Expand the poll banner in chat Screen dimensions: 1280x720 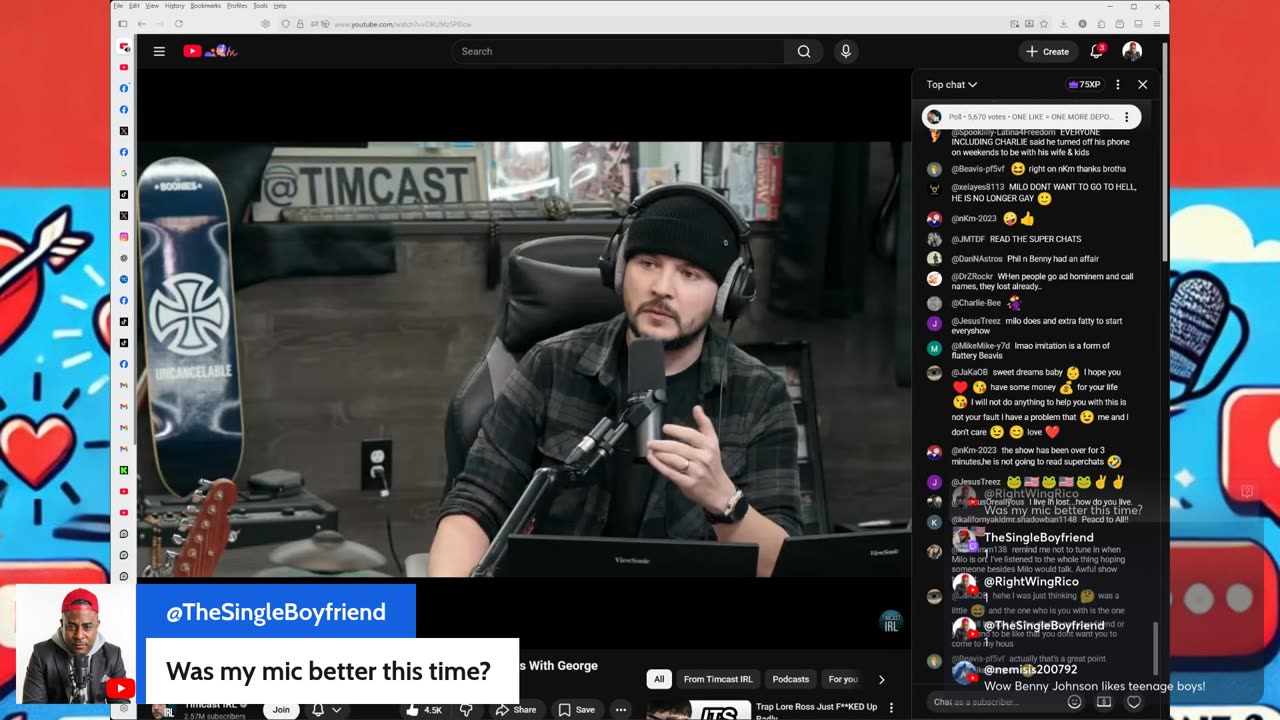(1031, 117)
